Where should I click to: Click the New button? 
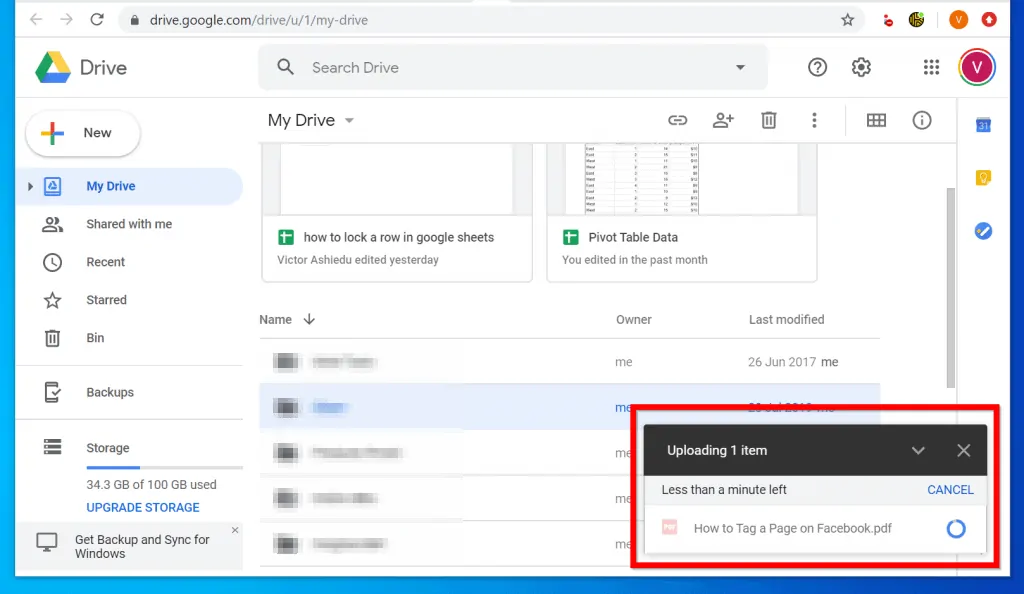pyautogui.click(x=83, y=133)
